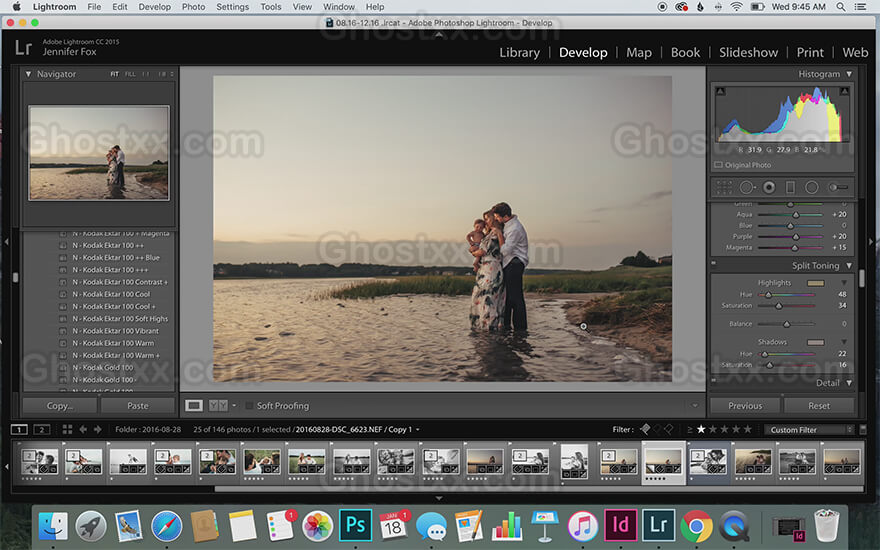Open toolbar content dropdown at right end
The width and height of the screenshot is (880, 550).
(x=695, y=405)
